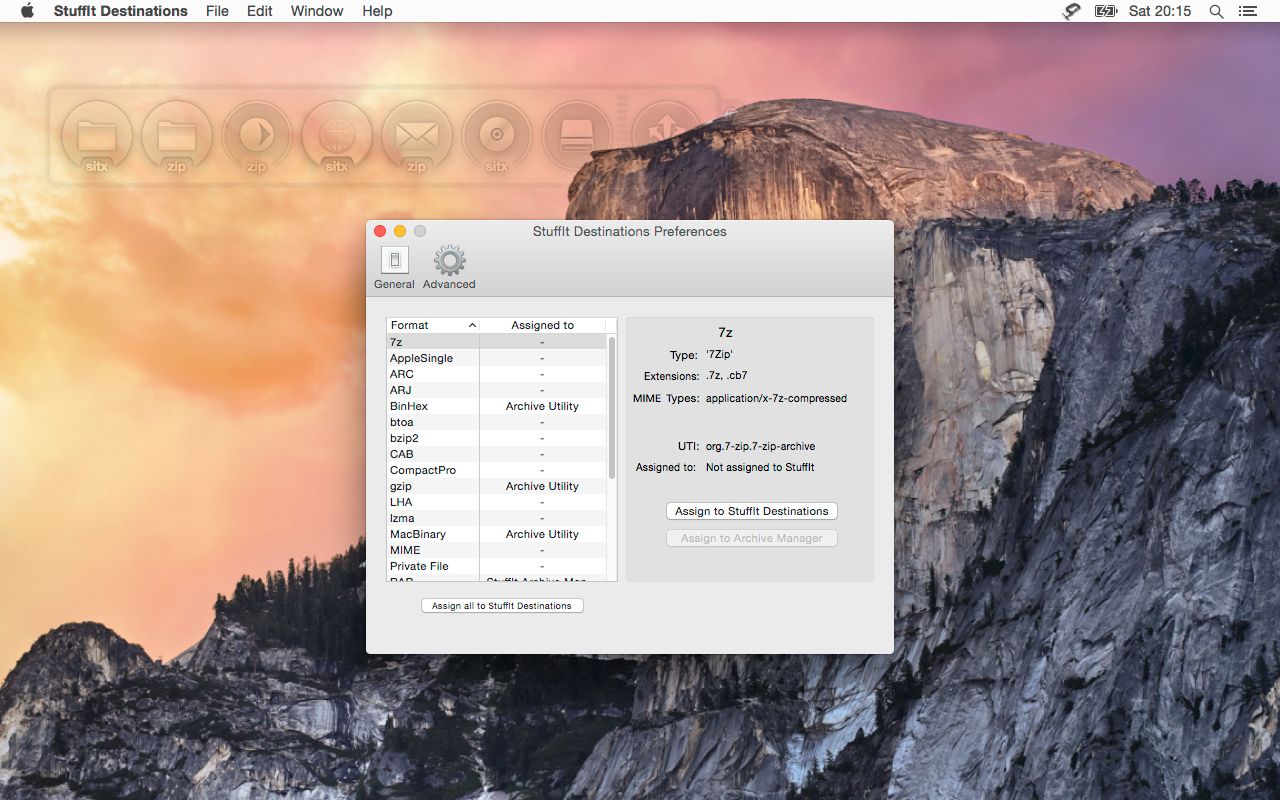Click the StuffIt Destinations Preferences title
The height and width of the screenshot is (800, 1280).
[630, 231]
